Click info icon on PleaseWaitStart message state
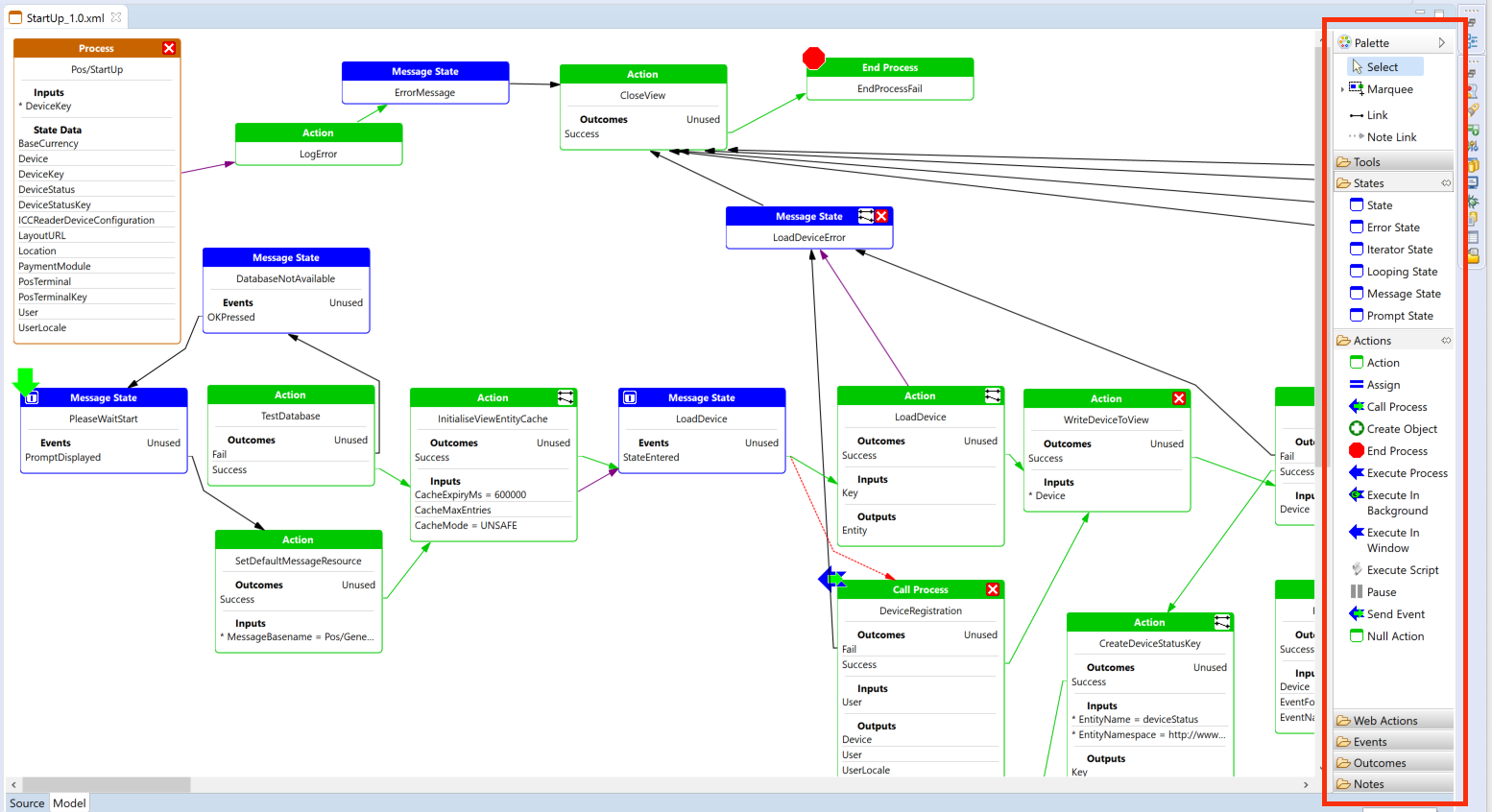 point(32,397)
